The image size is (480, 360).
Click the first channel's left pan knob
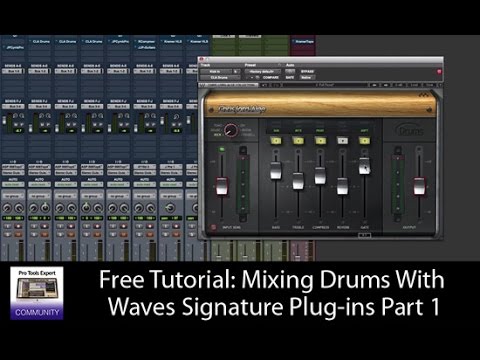click(7, 209)
